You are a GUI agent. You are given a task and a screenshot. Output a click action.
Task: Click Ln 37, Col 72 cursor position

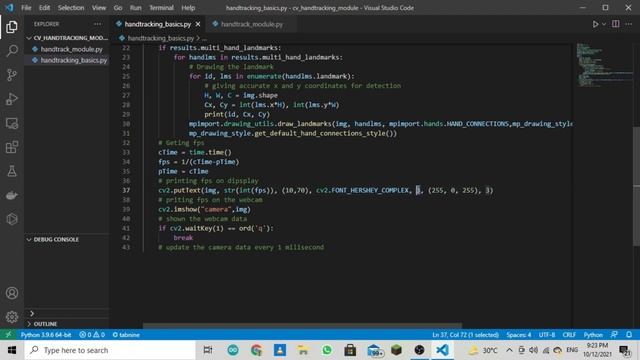click(465, 335)
